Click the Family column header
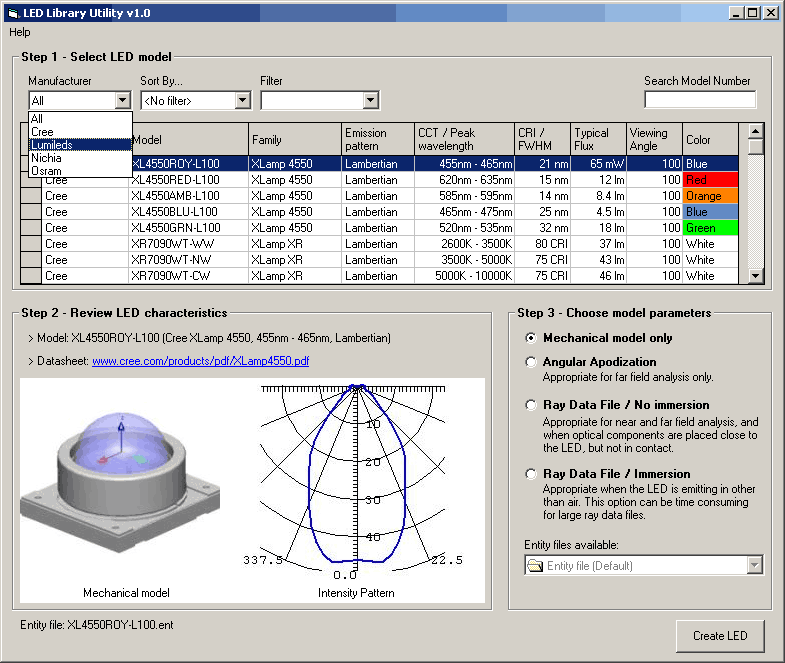The width and height of the screenshot is (785, 663). tap(295, 140)
